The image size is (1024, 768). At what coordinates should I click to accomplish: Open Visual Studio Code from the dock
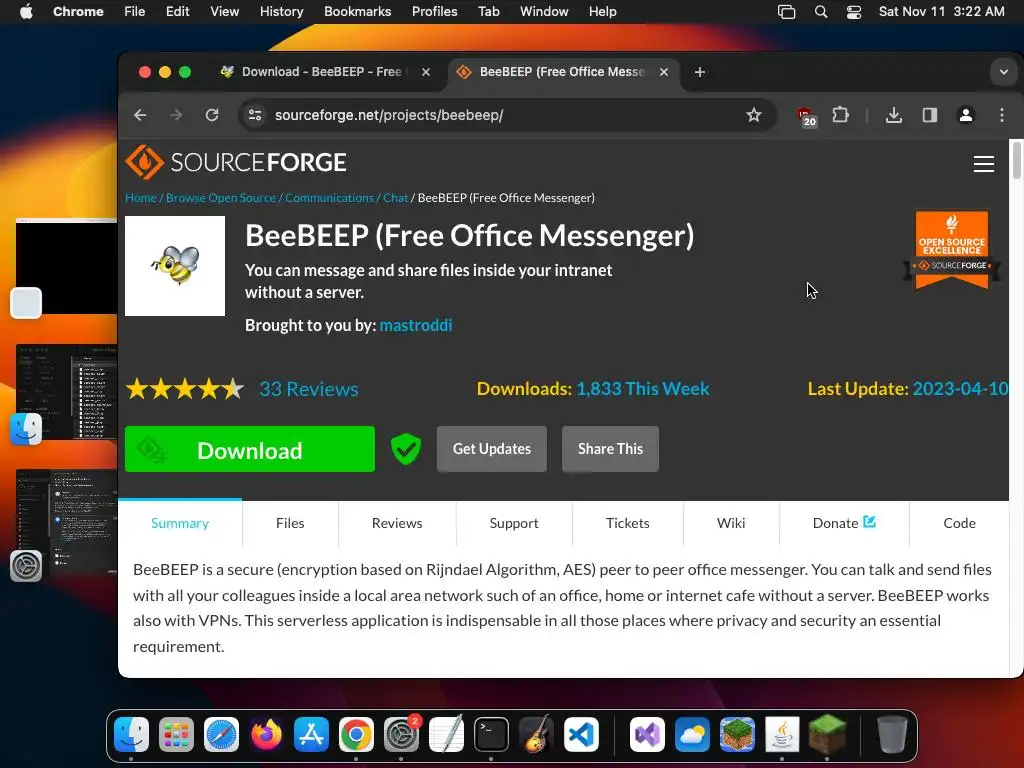coord(581,735)
